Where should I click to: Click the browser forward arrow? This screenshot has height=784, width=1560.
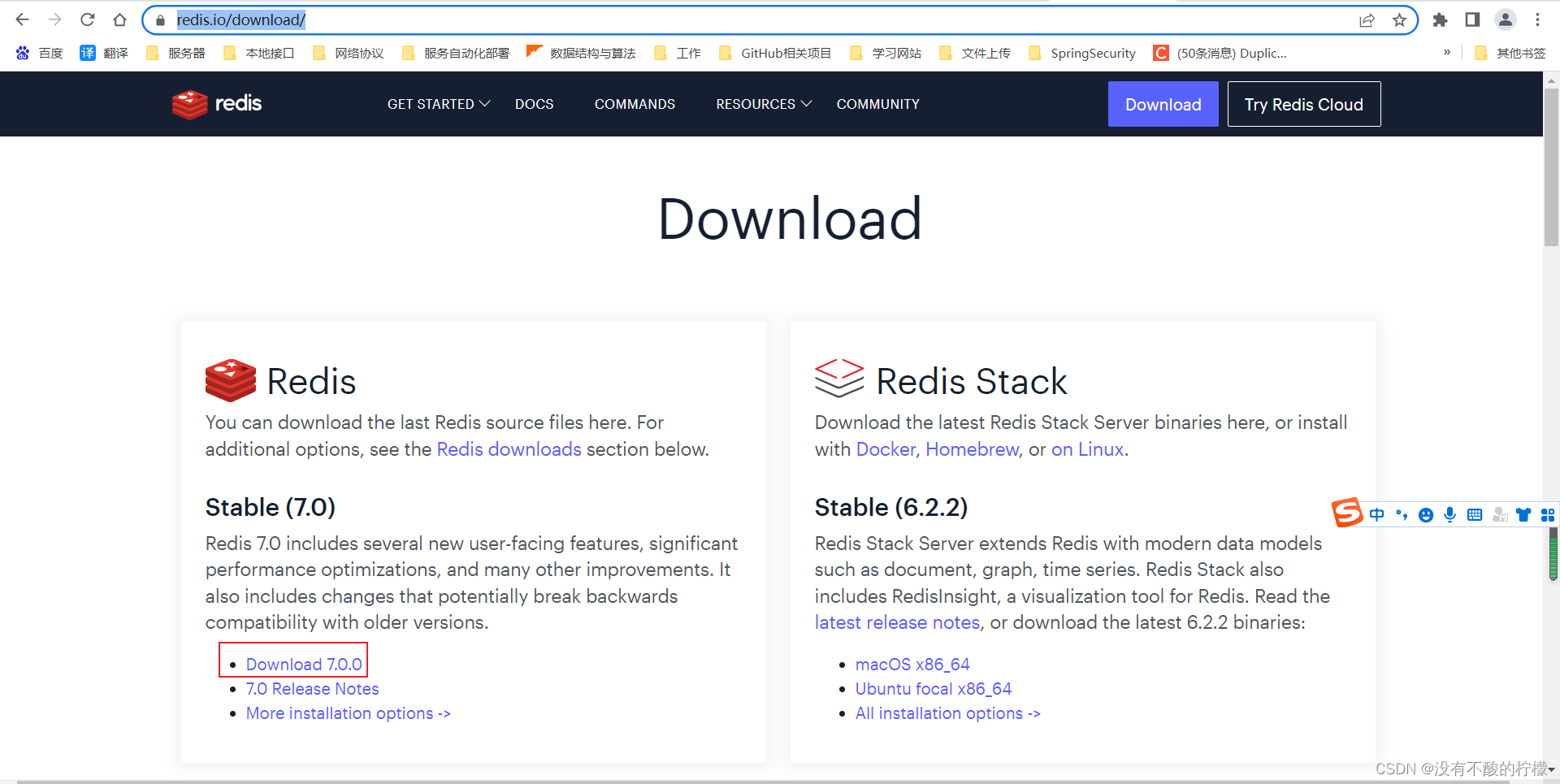pyautogui.click(x=54, y=19)
